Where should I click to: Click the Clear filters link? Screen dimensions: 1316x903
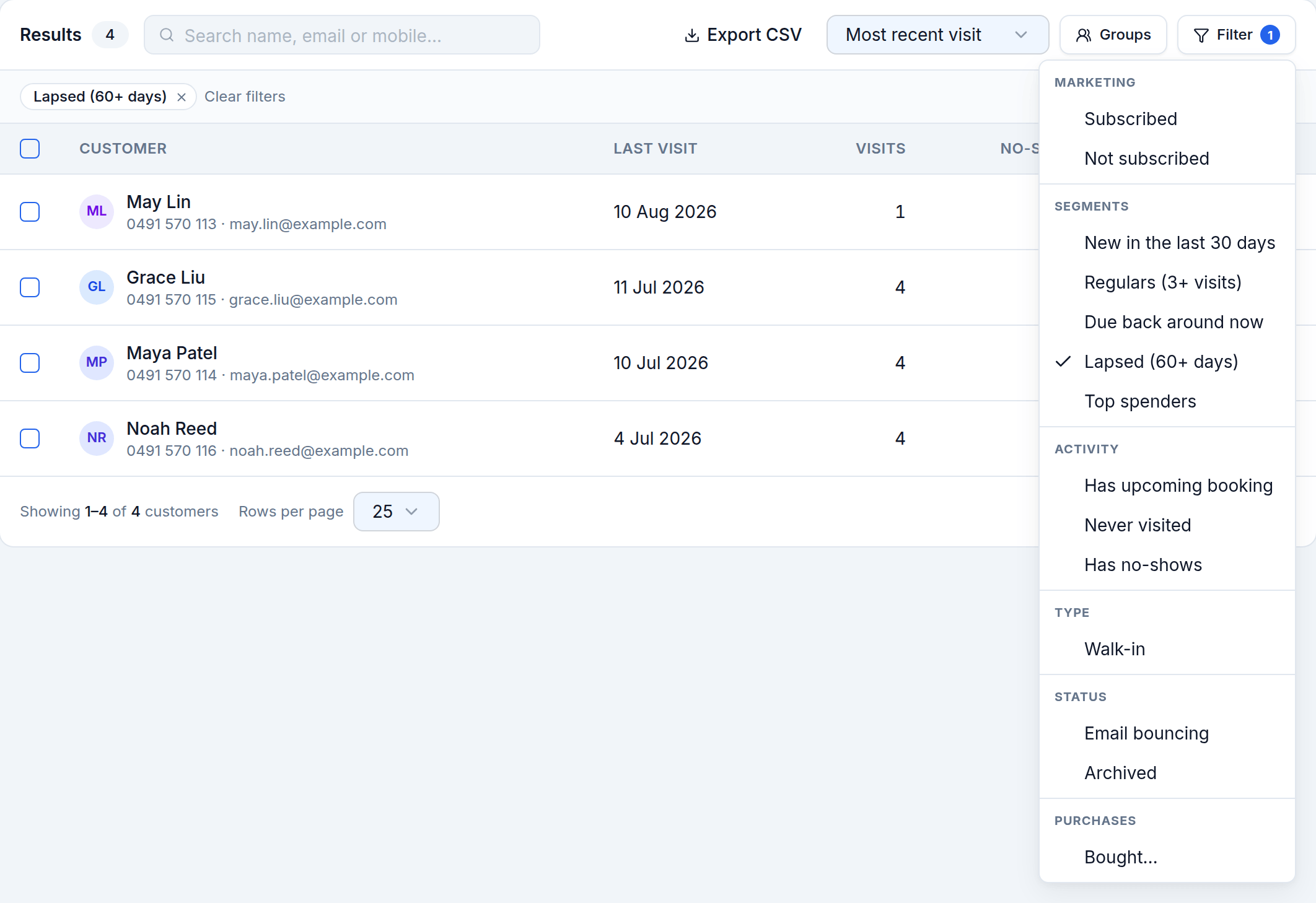[245, 97]
